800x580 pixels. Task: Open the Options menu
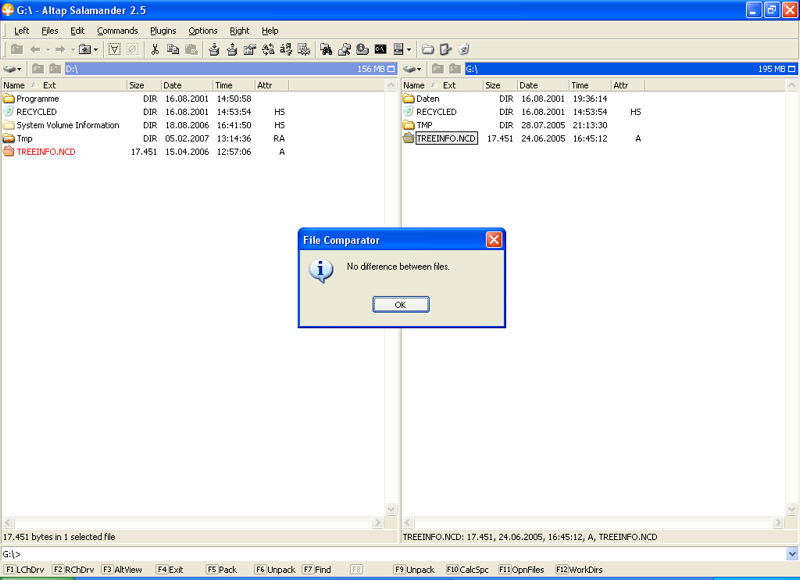(x=203, y=31)
